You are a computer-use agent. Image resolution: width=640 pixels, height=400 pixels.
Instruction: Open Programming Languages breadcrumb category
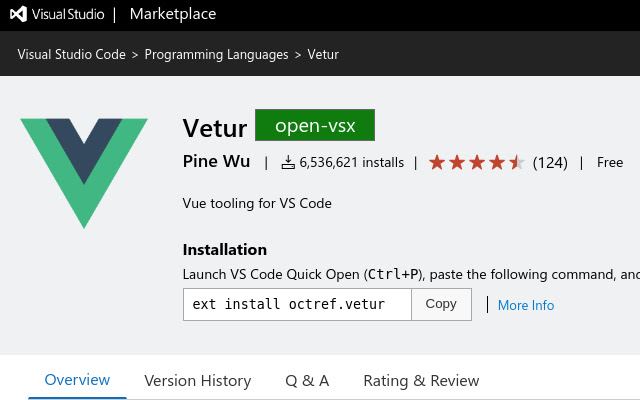pos(216,54)
